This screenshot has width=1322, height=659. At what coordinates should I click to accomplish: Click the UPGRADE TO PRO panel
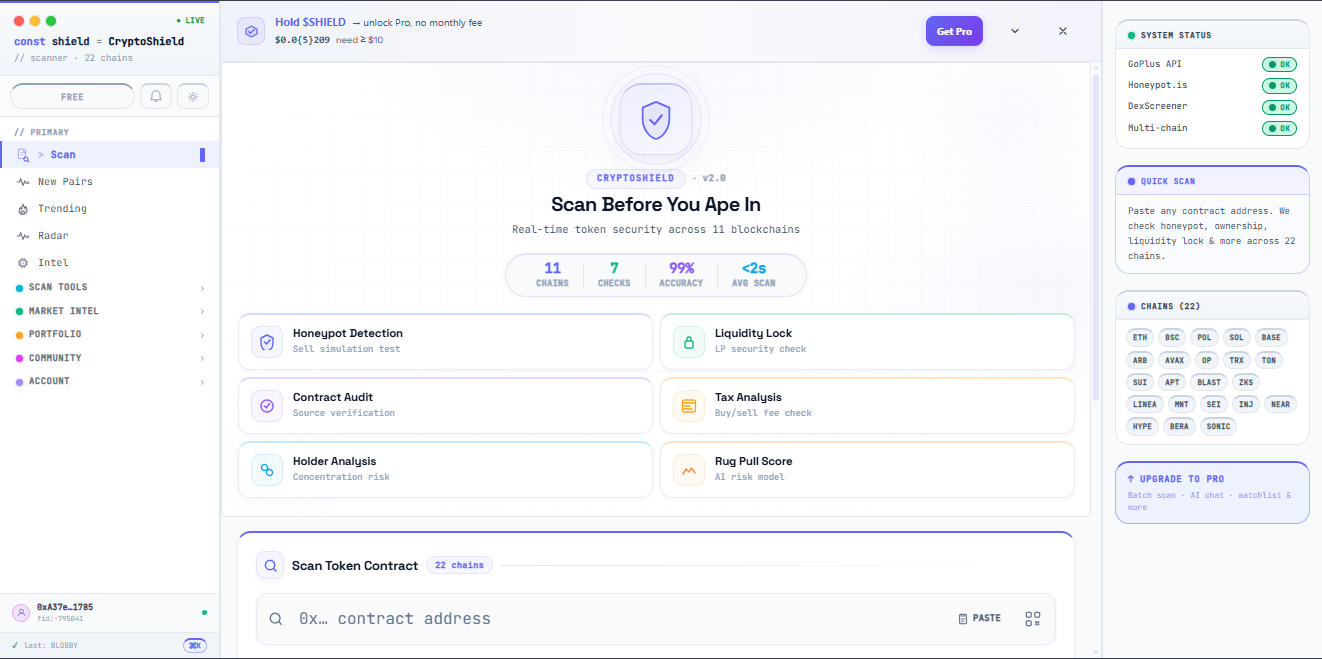tap(1212, 492)
